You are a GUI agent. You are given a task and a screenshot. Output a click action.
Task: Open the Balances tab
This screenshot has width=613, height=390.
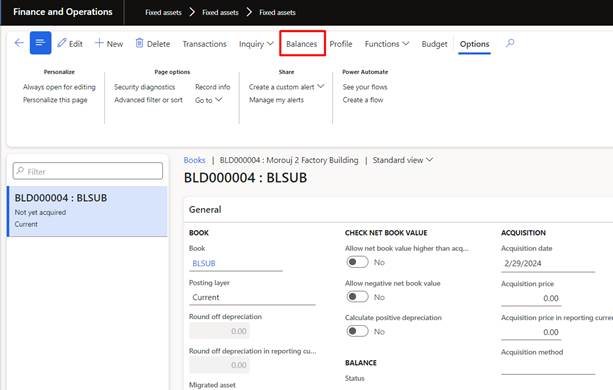[302, 44]
